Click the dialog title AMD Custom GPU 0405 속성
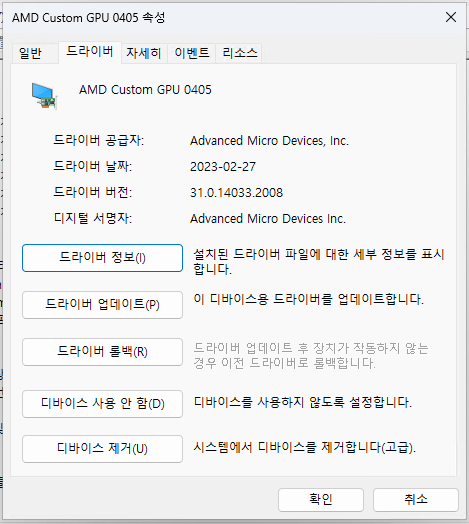The height and width of the screenshot is (524, 469). 88,18
